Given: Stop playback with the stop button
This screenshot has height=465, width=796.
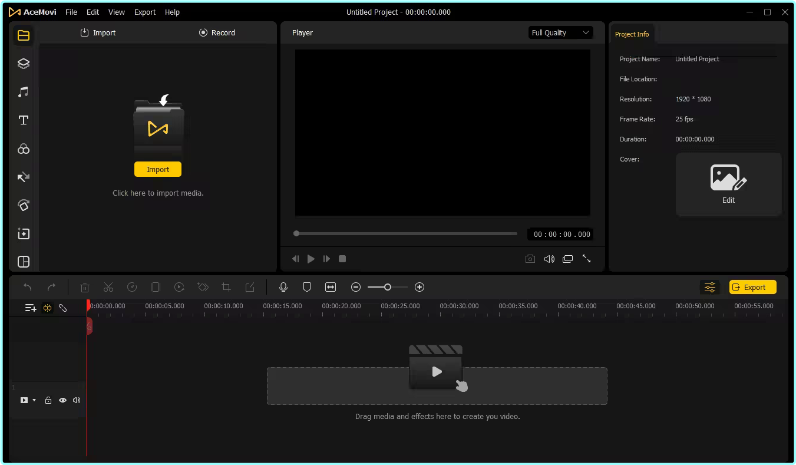Looking at the screenshot, I should coord(343,259).
